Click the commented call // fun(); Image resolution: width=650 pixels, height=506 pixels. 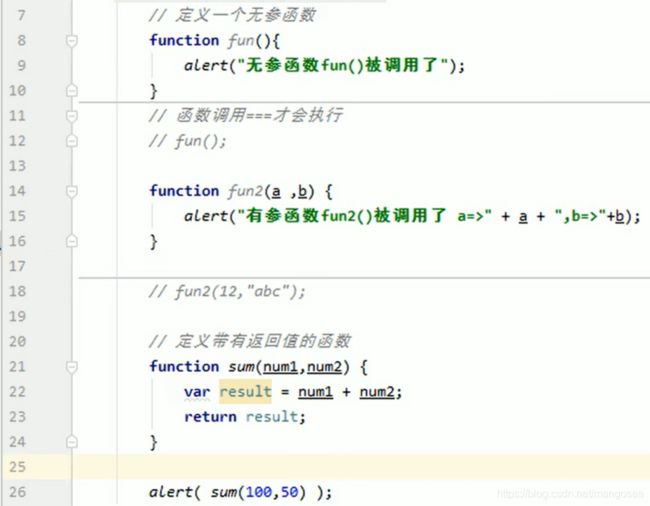click(188, 141)
